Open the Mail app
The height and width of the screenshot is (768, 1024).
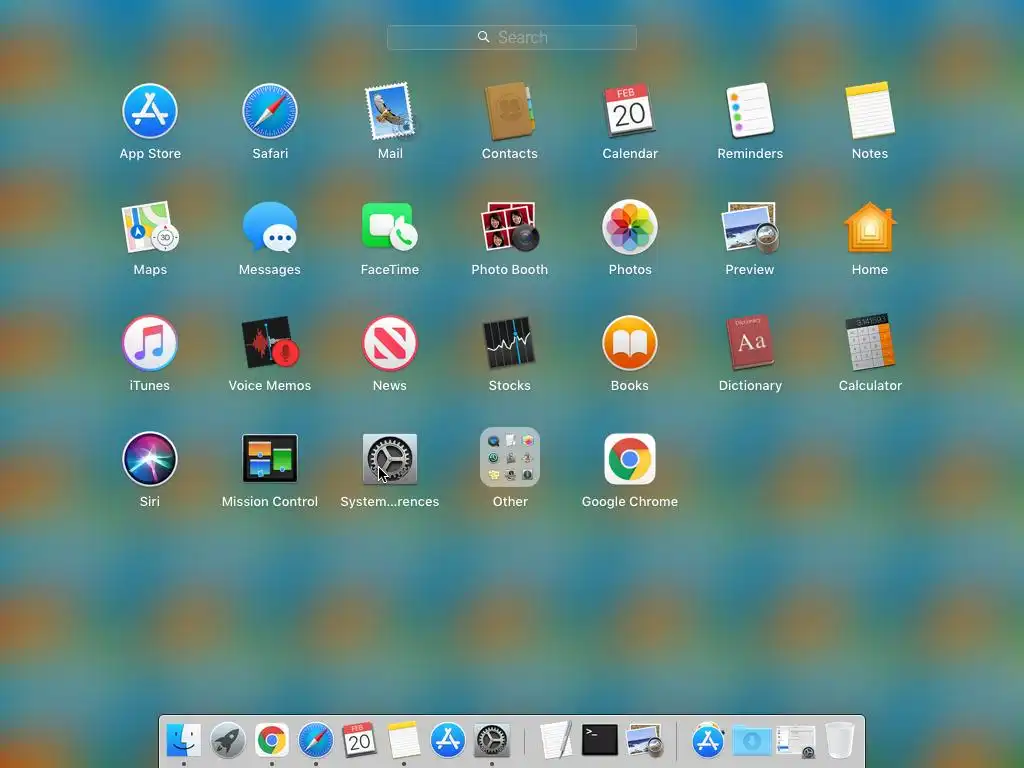(x=390, y=111)
